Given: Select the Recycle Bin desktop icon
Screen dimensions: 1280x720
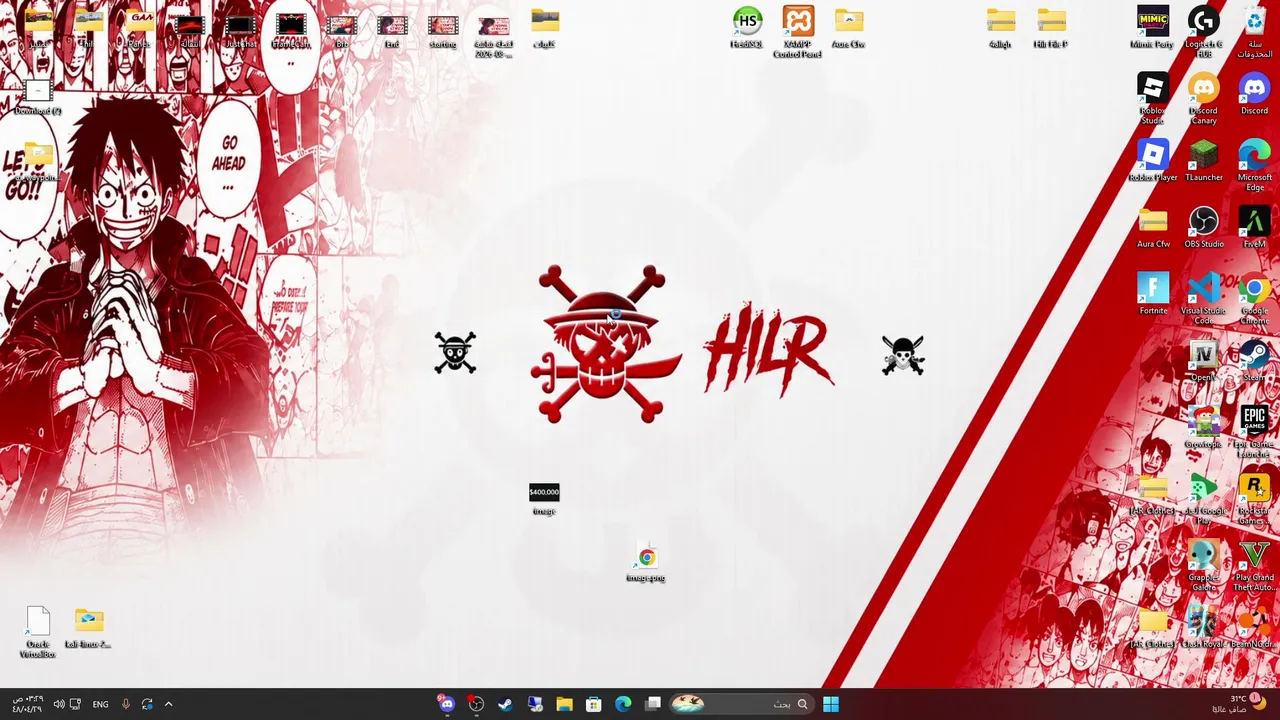Looking at the screenshot, I should [1254, 30].
